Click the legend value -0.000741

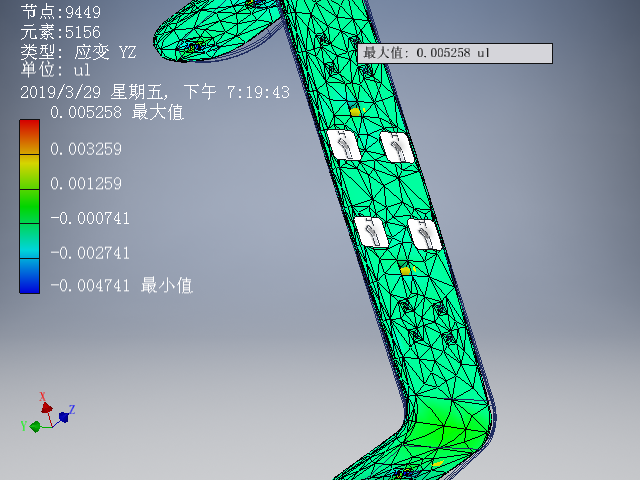[90, 218]
